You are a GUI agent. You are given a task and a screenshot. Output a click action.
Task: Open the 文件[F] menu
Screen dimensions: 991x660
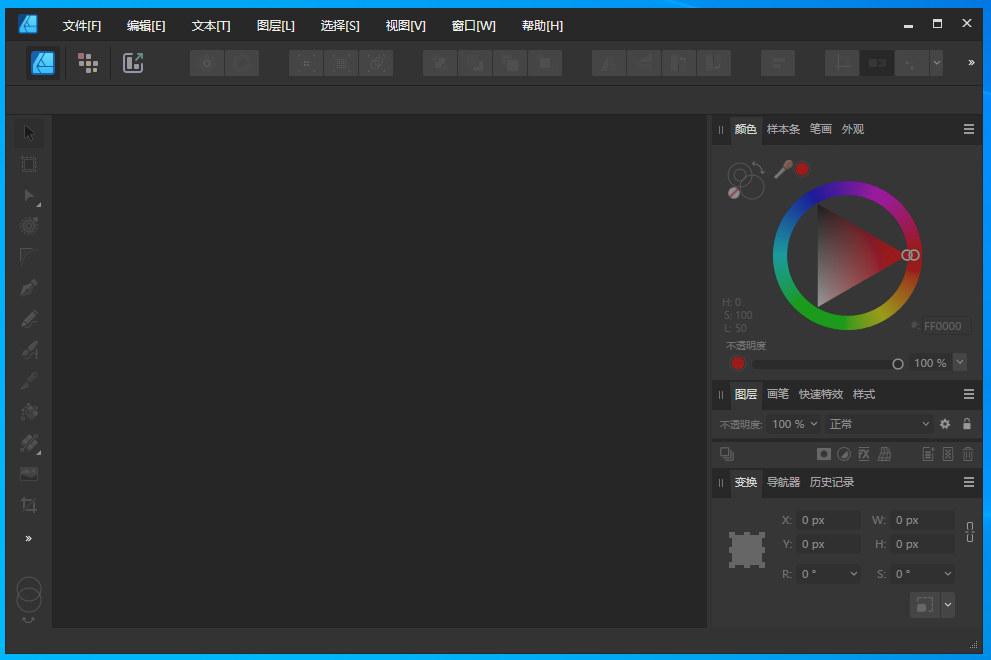tap(82, 25)
